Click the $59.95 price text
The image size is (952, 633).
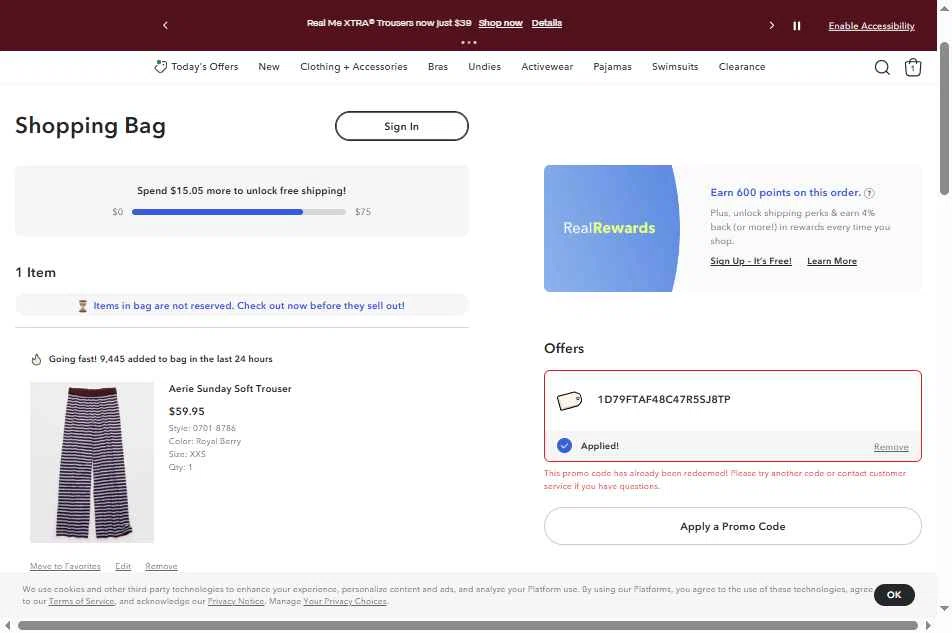pyautogui.click(x=186, y=411)
